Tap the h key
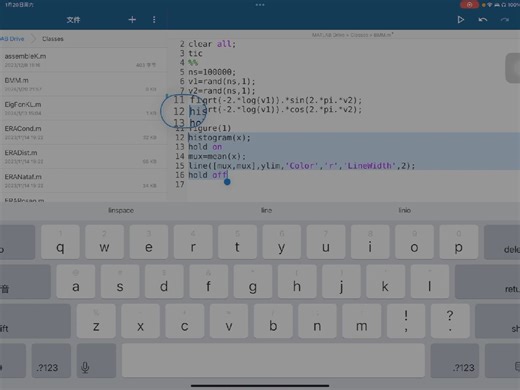 coord(297,282)
